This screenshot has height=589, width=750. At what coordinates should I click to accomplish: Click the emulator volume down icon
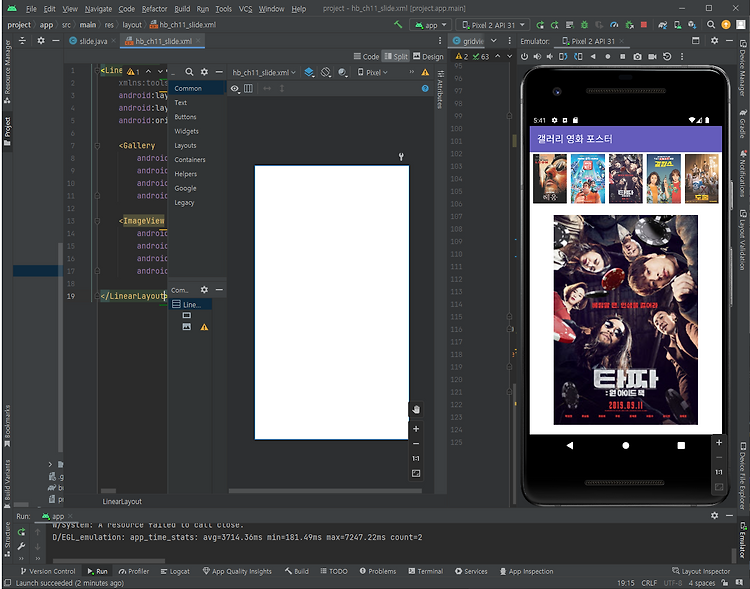[550, 56]
